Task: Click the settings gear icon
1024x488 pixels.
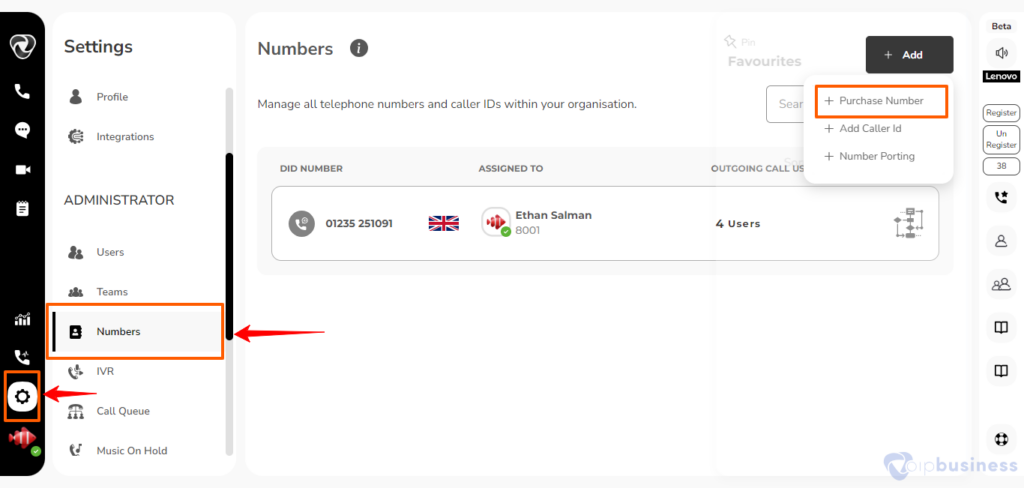Action: click(x=22, y=396)
